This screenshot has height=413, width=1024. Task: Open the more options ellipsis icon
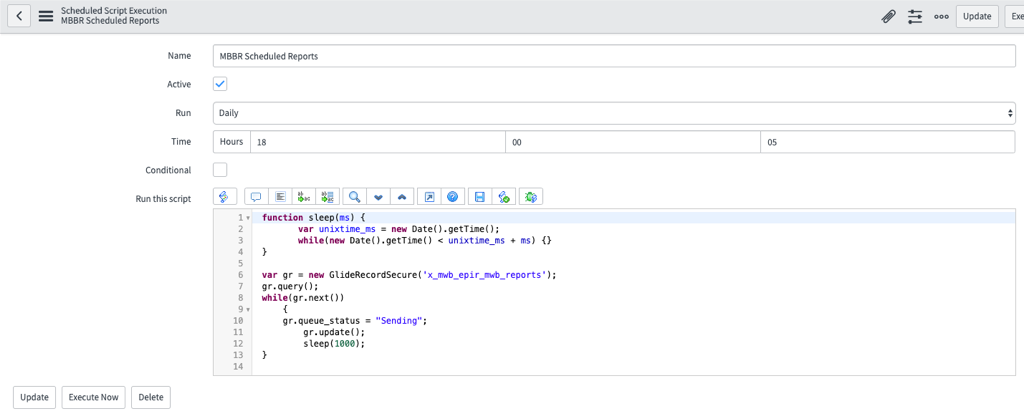click(x=941, y=17)
